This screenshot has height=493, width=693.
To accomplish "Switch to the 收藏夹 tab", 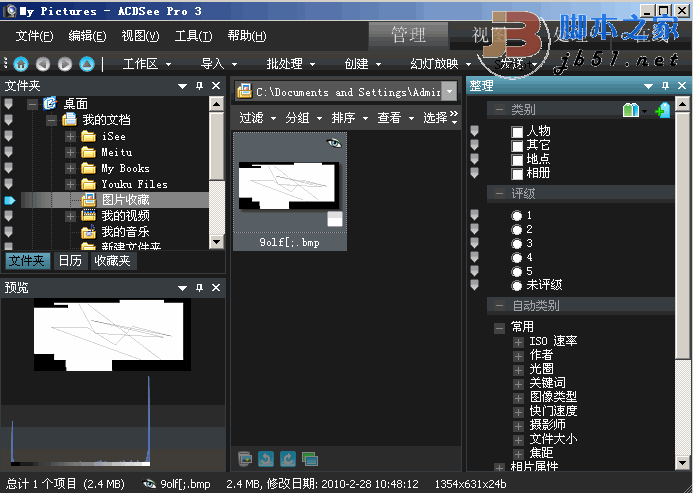I will tap(112, 261).
